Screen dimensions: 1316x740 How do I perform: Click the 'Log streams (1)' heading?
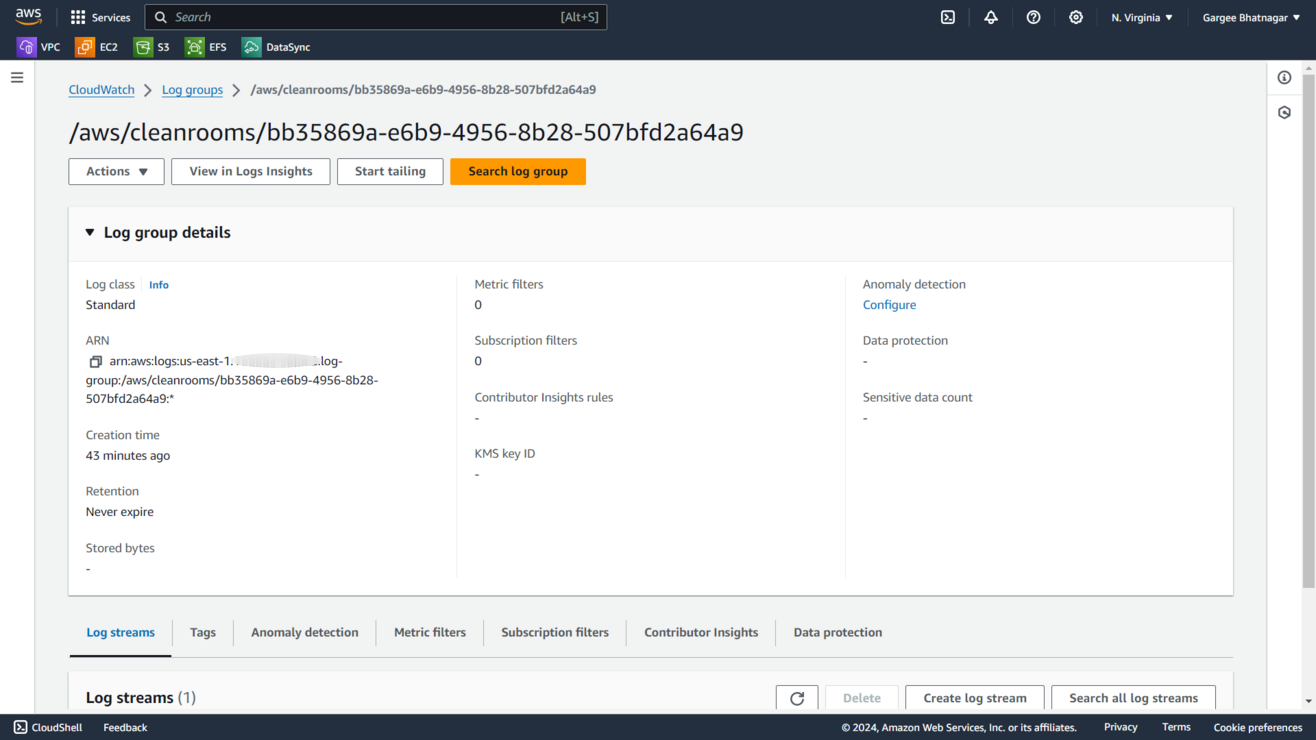(x=141, y=698)
